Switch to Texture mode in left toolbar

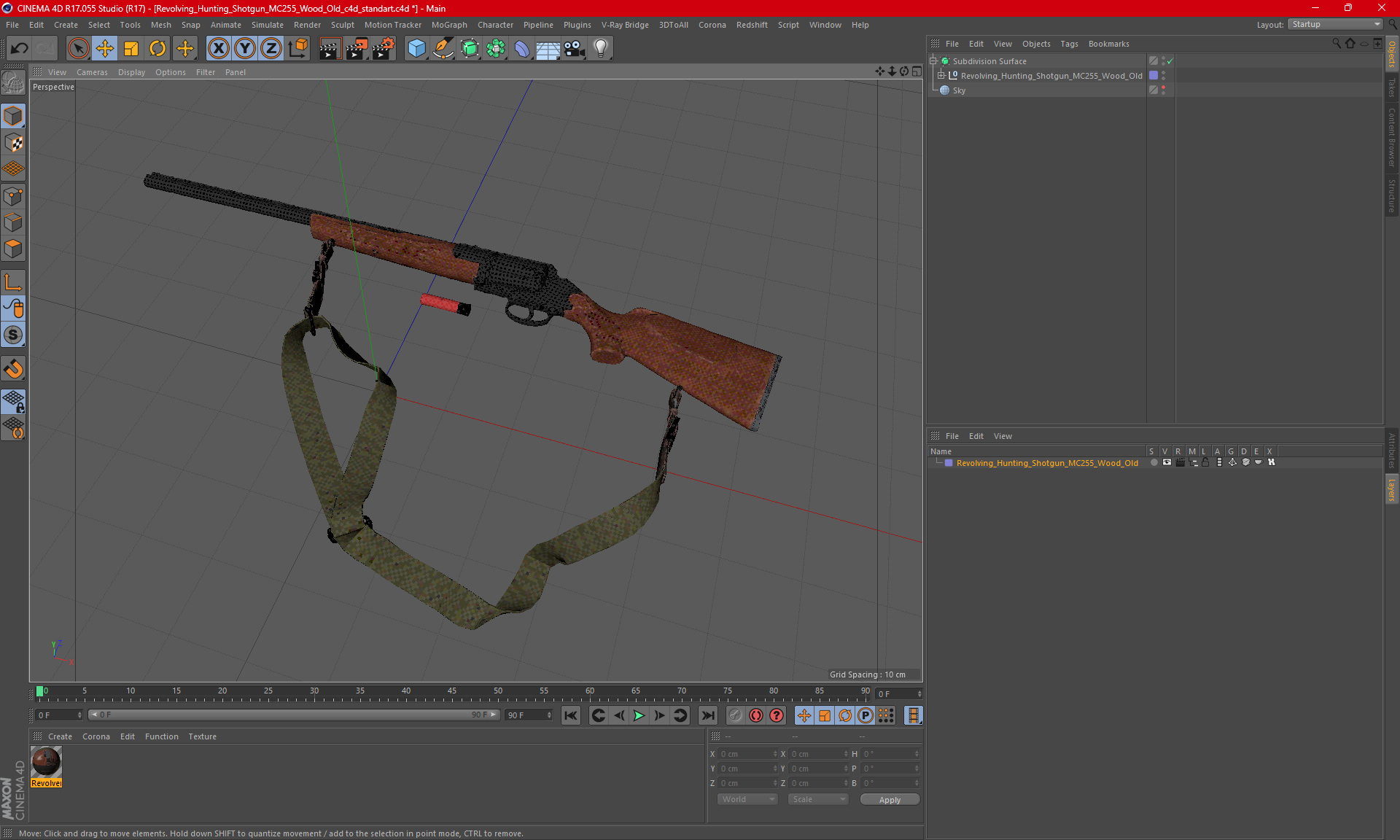click(13, 142)
